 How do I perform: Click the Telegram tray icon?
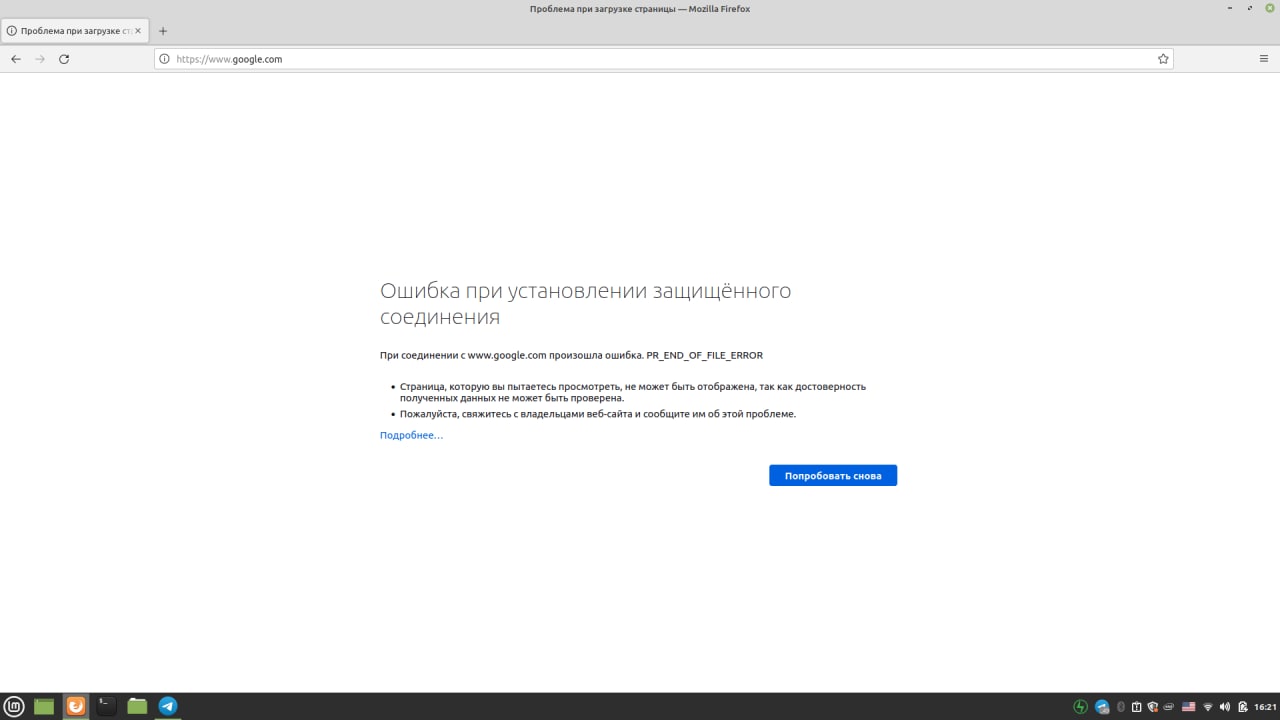[1102, 707]
